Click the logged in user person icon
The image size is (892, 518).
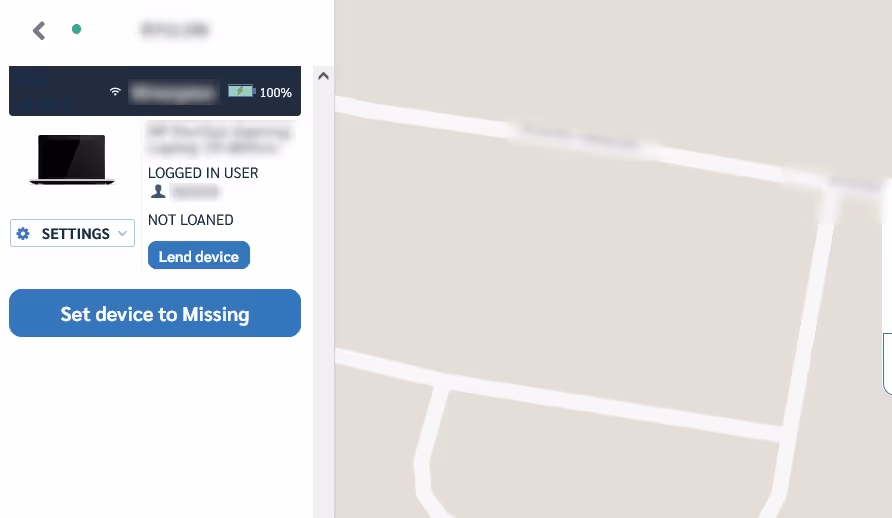point(158,192)
